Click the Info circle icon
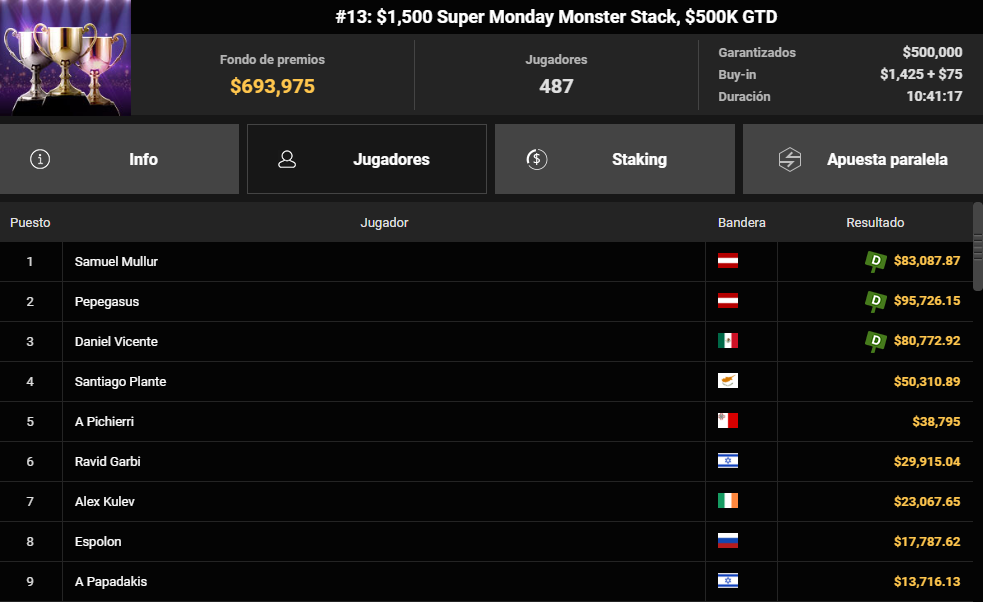983x602 pixels. click(40, 159)
